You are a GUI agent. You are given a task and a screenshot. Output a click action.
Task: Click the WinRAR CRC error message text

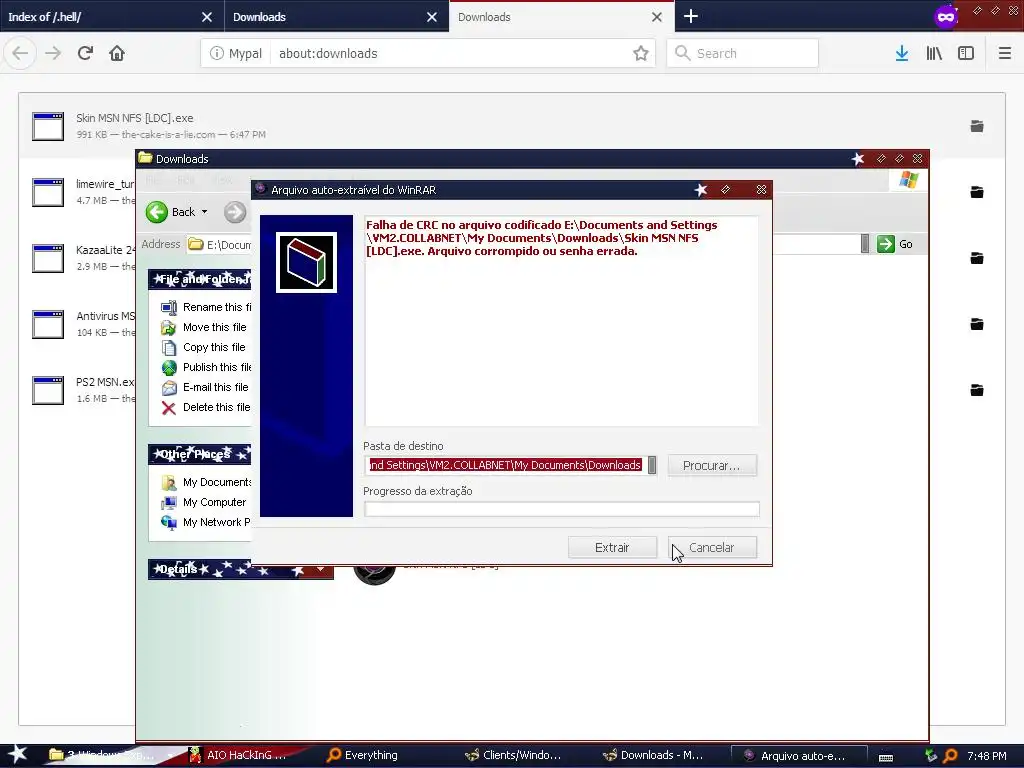pyautogui.click(x=542, y=238)
